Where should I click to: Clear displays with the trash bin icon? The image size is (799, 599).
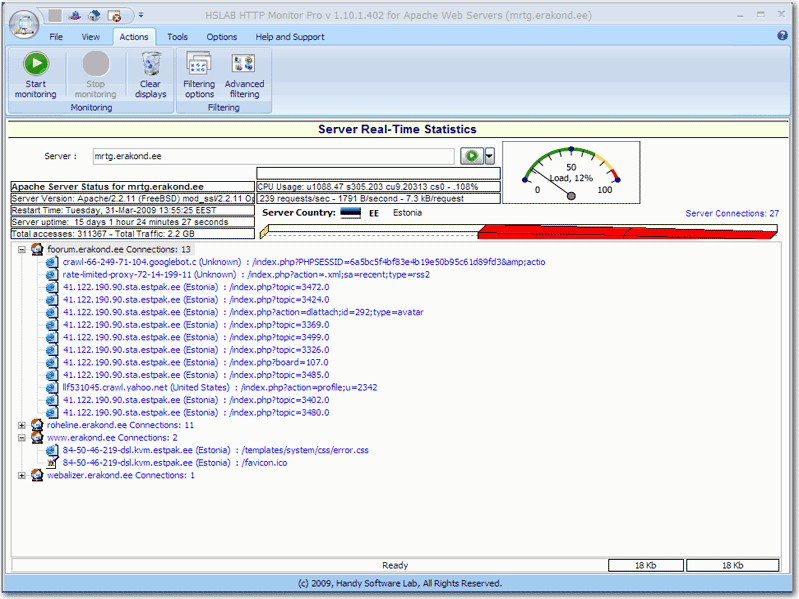(150, 75)
